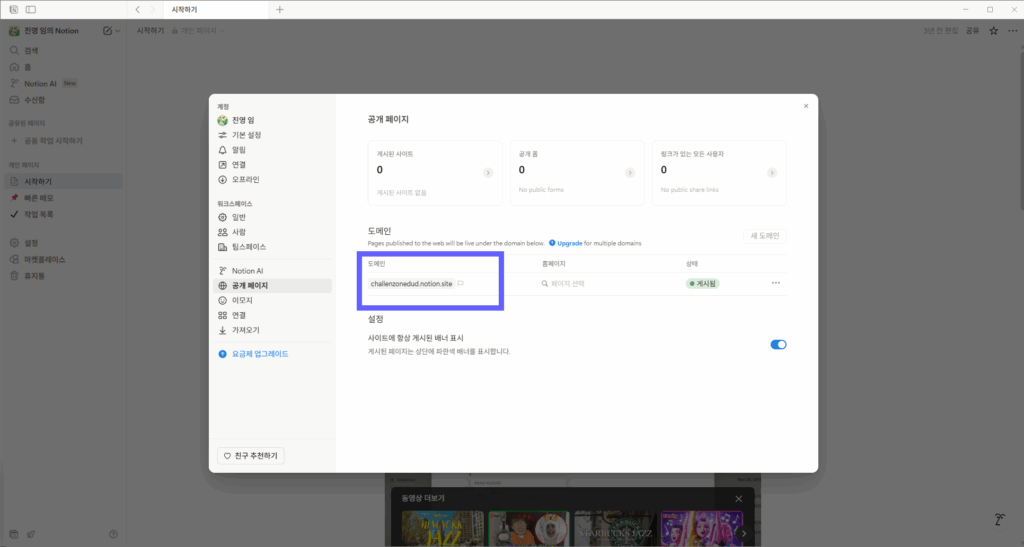1024x547 pixels.
Task: Click the Notion AI icon in the left sidebar
Action: (14, 84)
